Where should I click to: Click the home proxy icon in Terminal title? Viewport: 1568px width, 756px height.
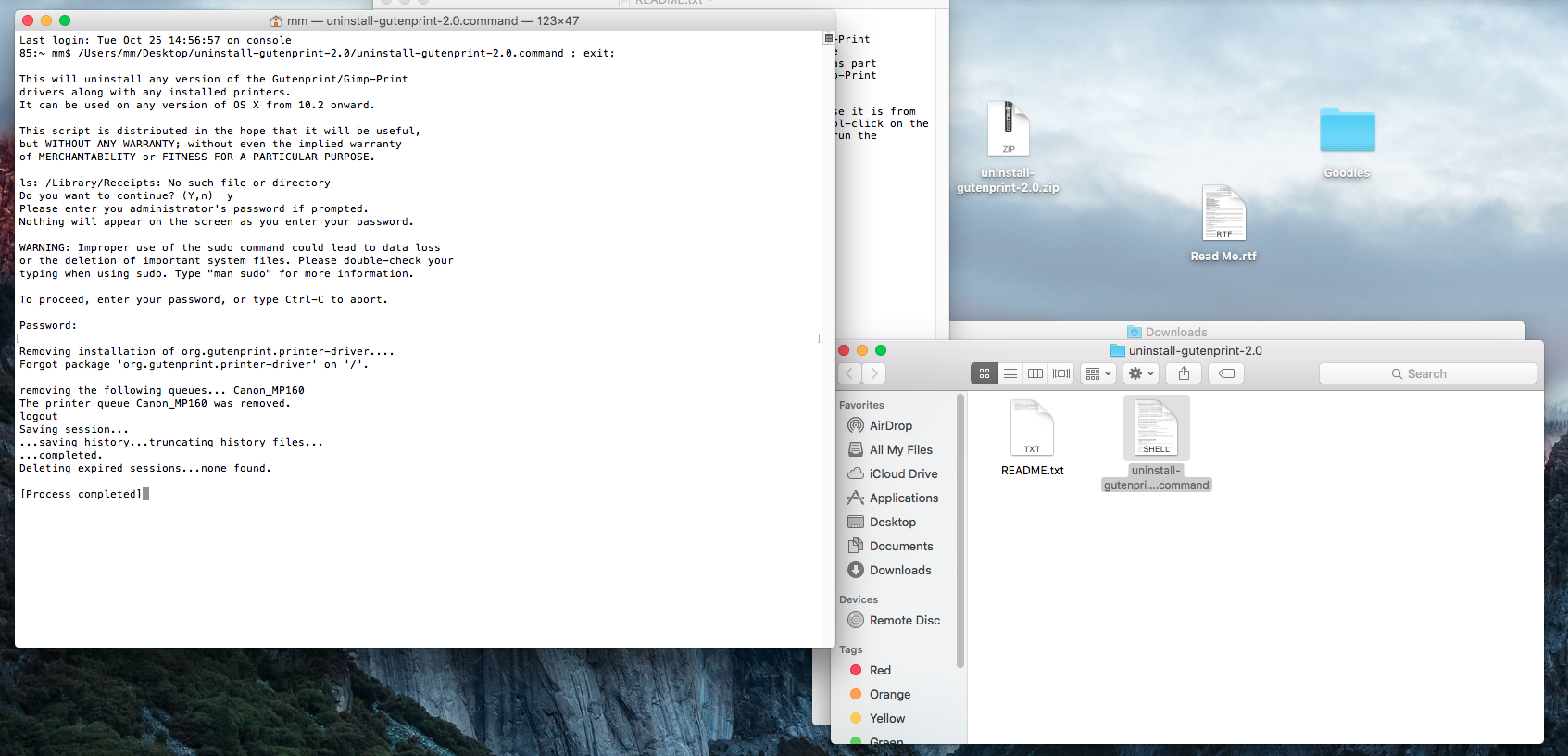[x=275, y=20]
